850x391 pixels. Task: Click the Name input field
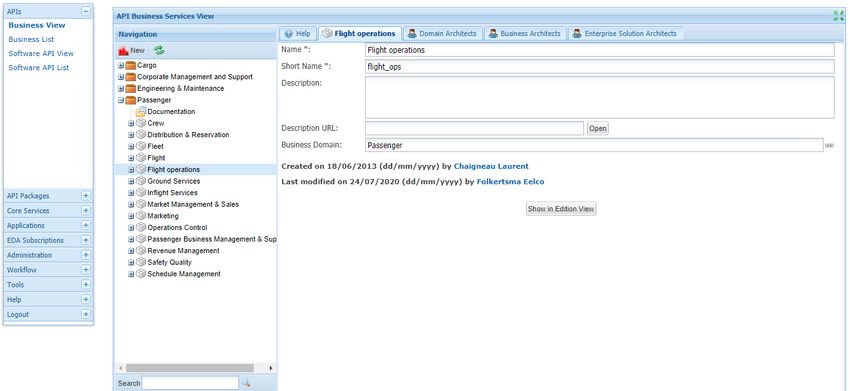tap(600, 50)
